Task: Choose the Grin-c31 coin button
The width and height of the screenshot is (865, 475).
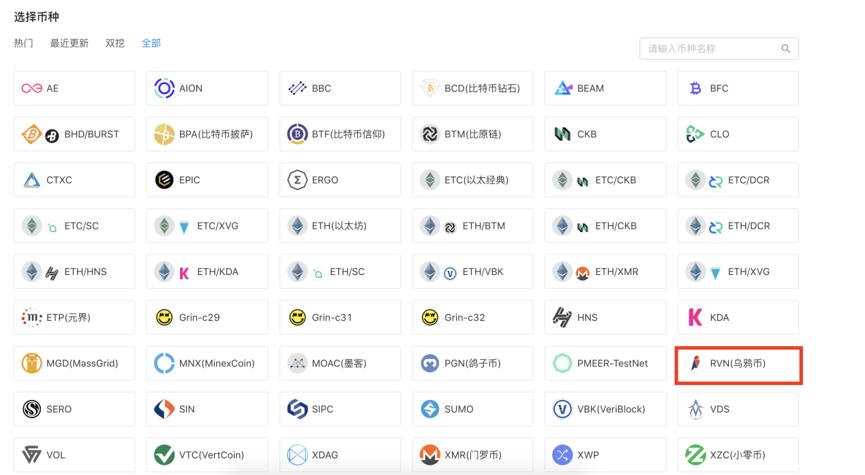Action: tap(340, 317)
